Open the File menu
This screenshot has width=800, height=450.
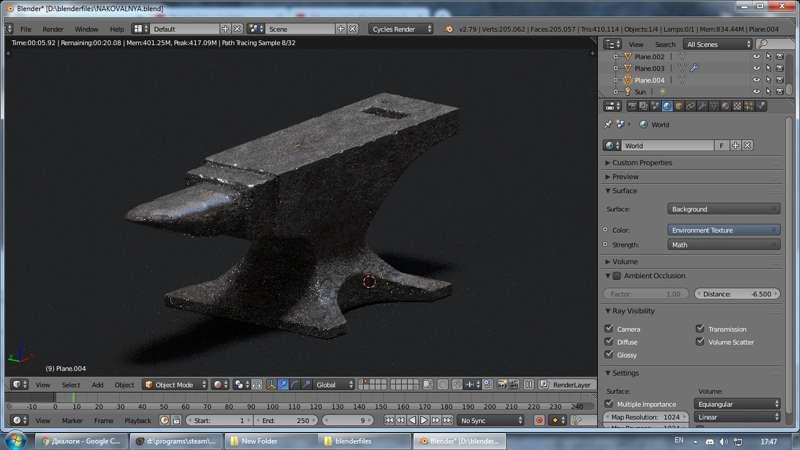point(26,29)
